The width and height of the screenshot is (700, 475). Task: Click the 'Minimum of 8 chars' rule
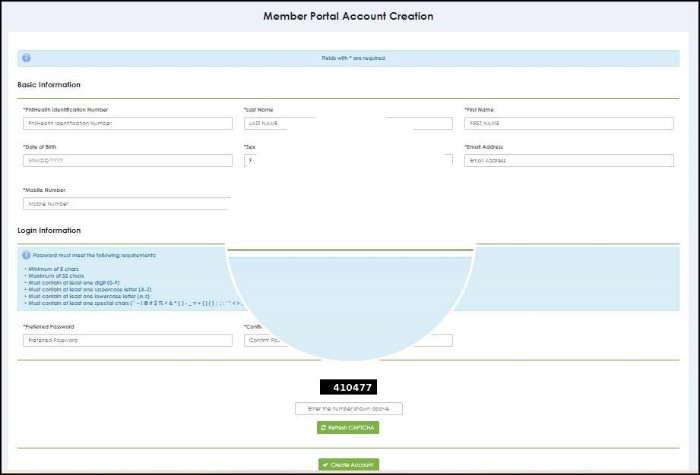pos(53,269)
